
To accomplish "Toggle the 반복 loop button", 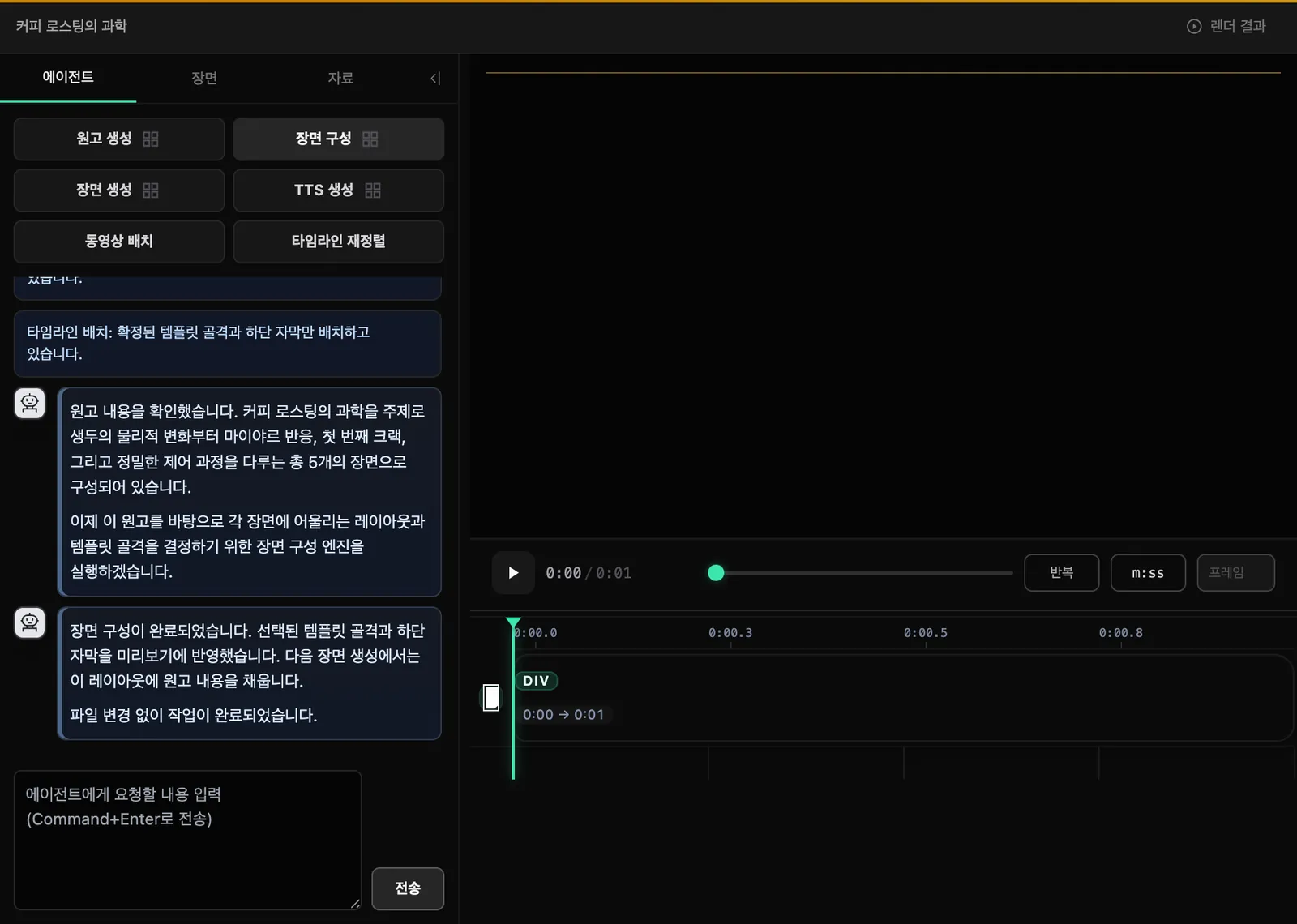I will coord(1062,573).
